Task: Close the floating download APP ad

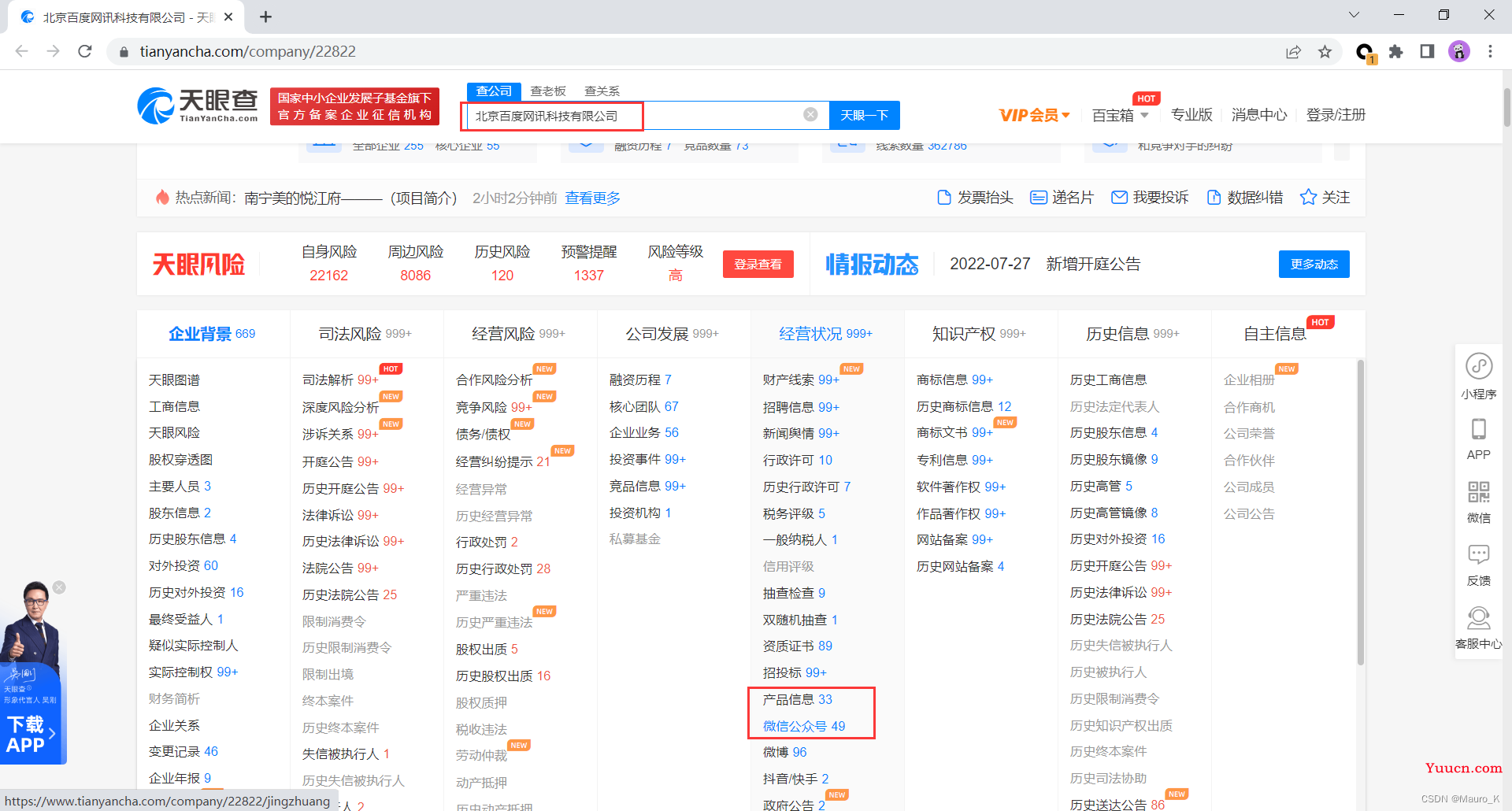Action: (x=59, y=587)
